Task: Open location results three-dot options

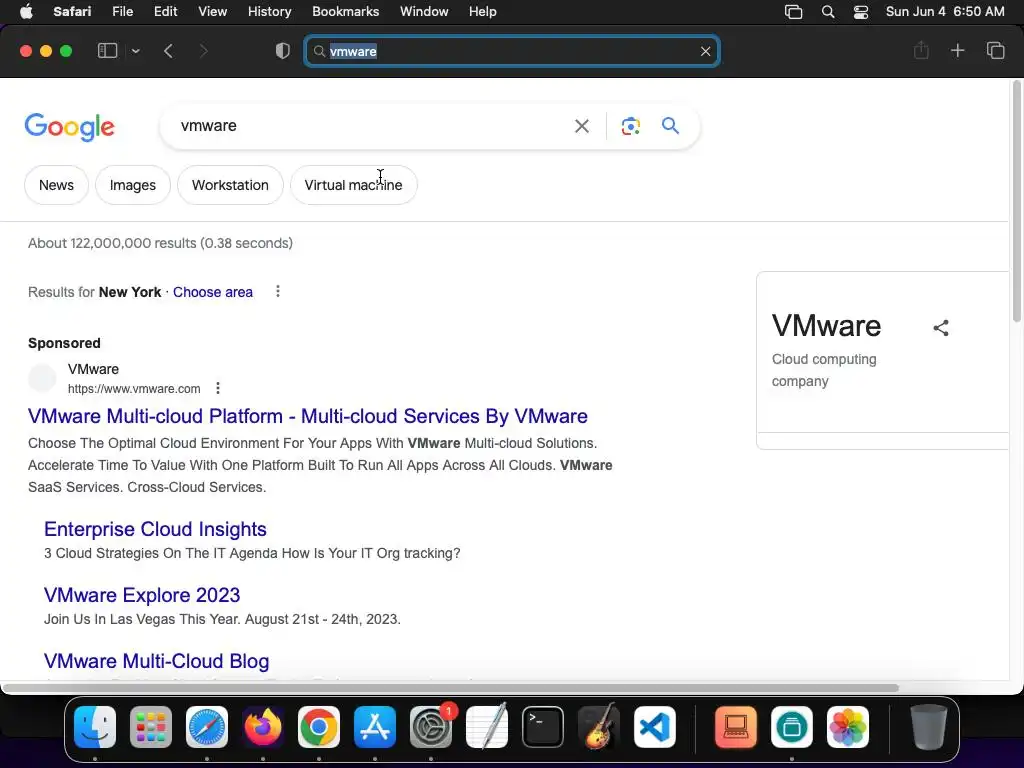Action: [278, 291]
